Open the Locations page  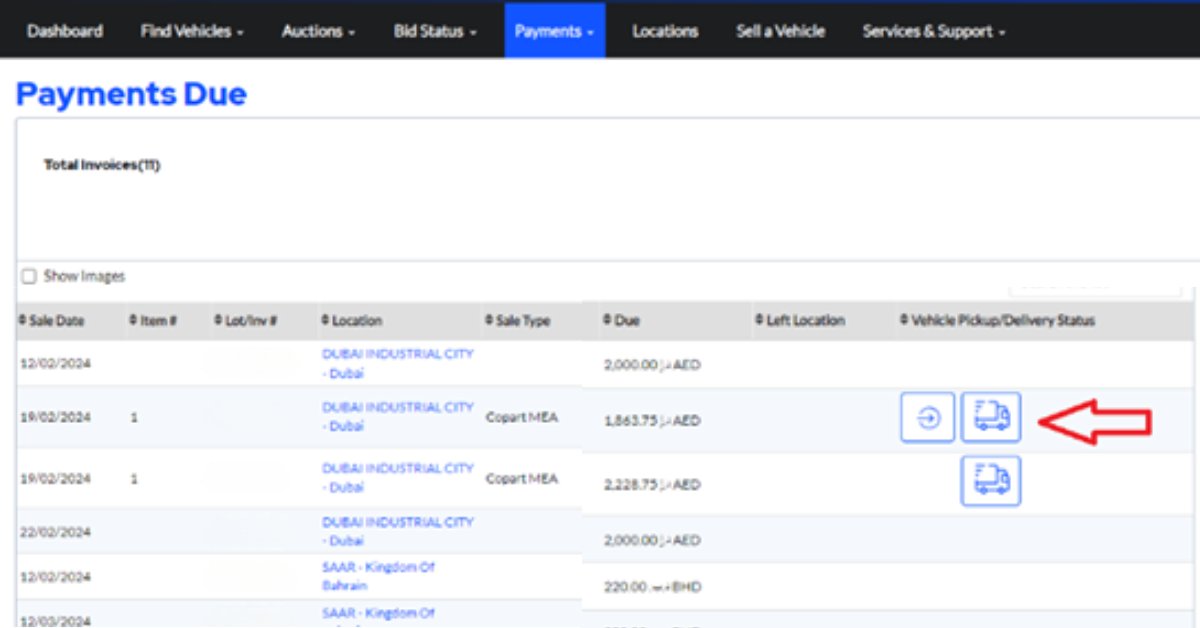tap(665, 31)
